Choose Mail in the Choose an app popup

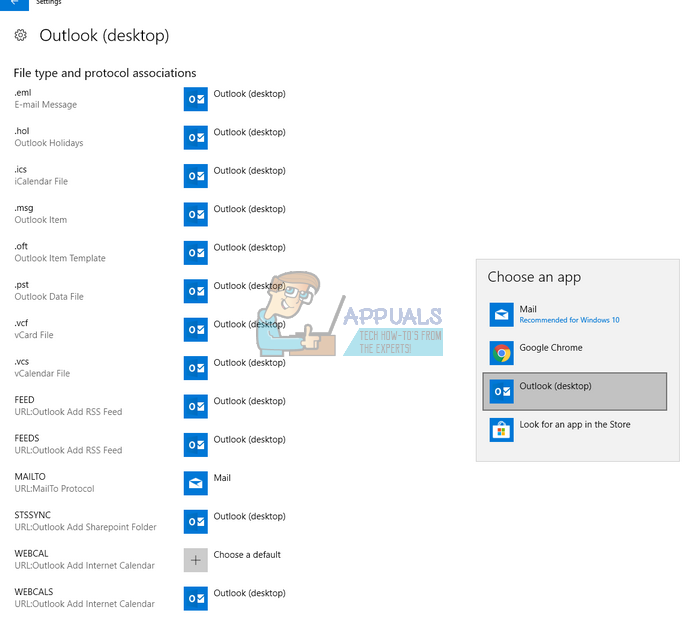coord(575,314)
